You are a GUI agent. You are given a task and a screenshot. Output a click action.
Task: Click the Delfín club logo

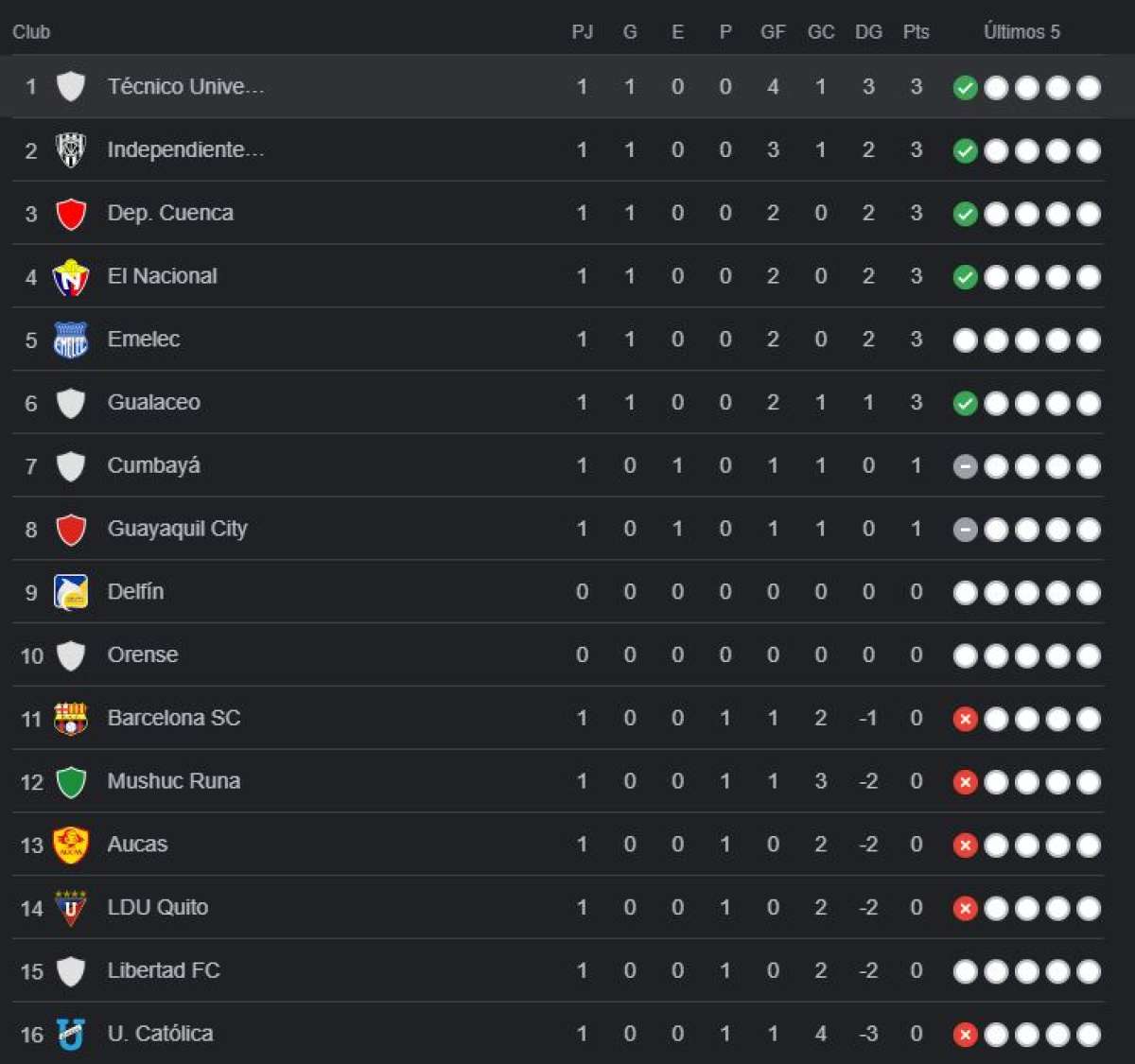coord(71,592)
